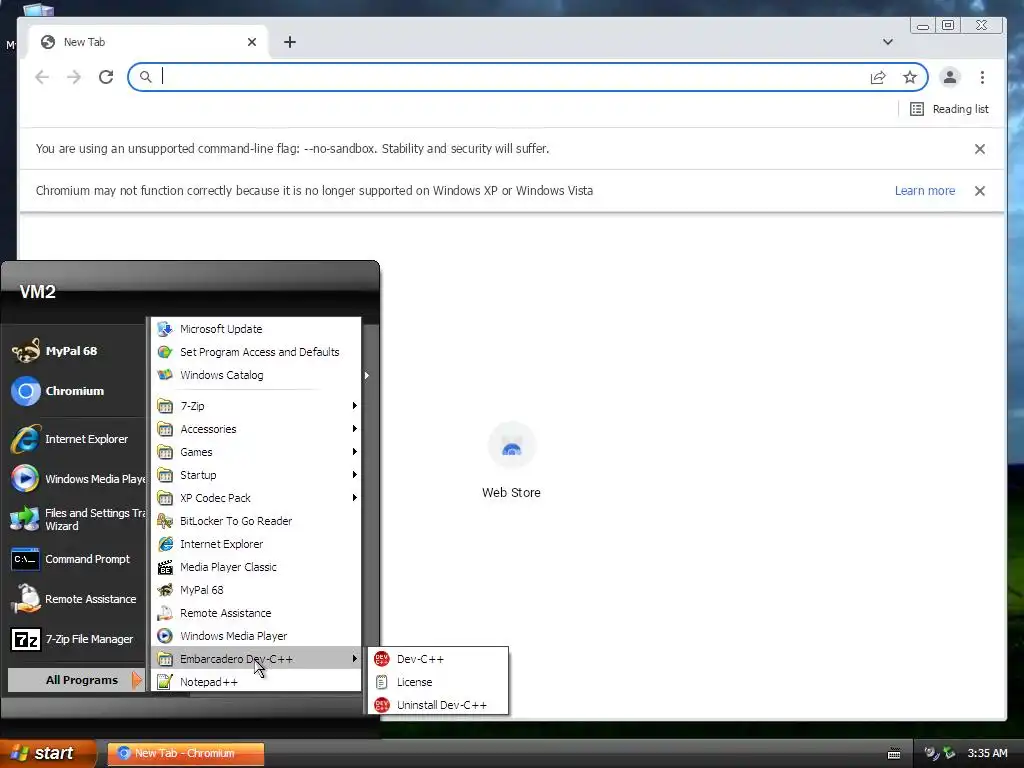
Task: Click the share page icon in the address bar
Action: point(878,78)
